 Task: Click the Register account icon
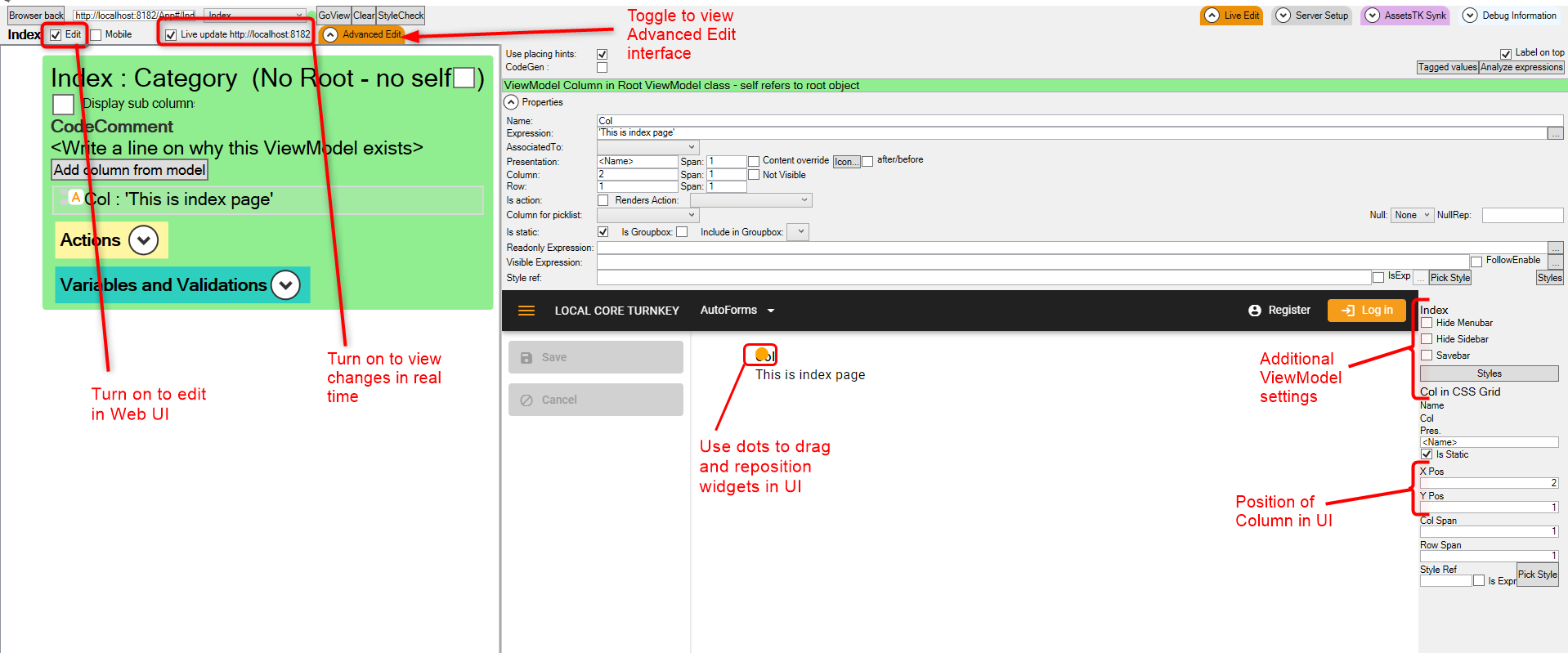[x=1255, y=311]
